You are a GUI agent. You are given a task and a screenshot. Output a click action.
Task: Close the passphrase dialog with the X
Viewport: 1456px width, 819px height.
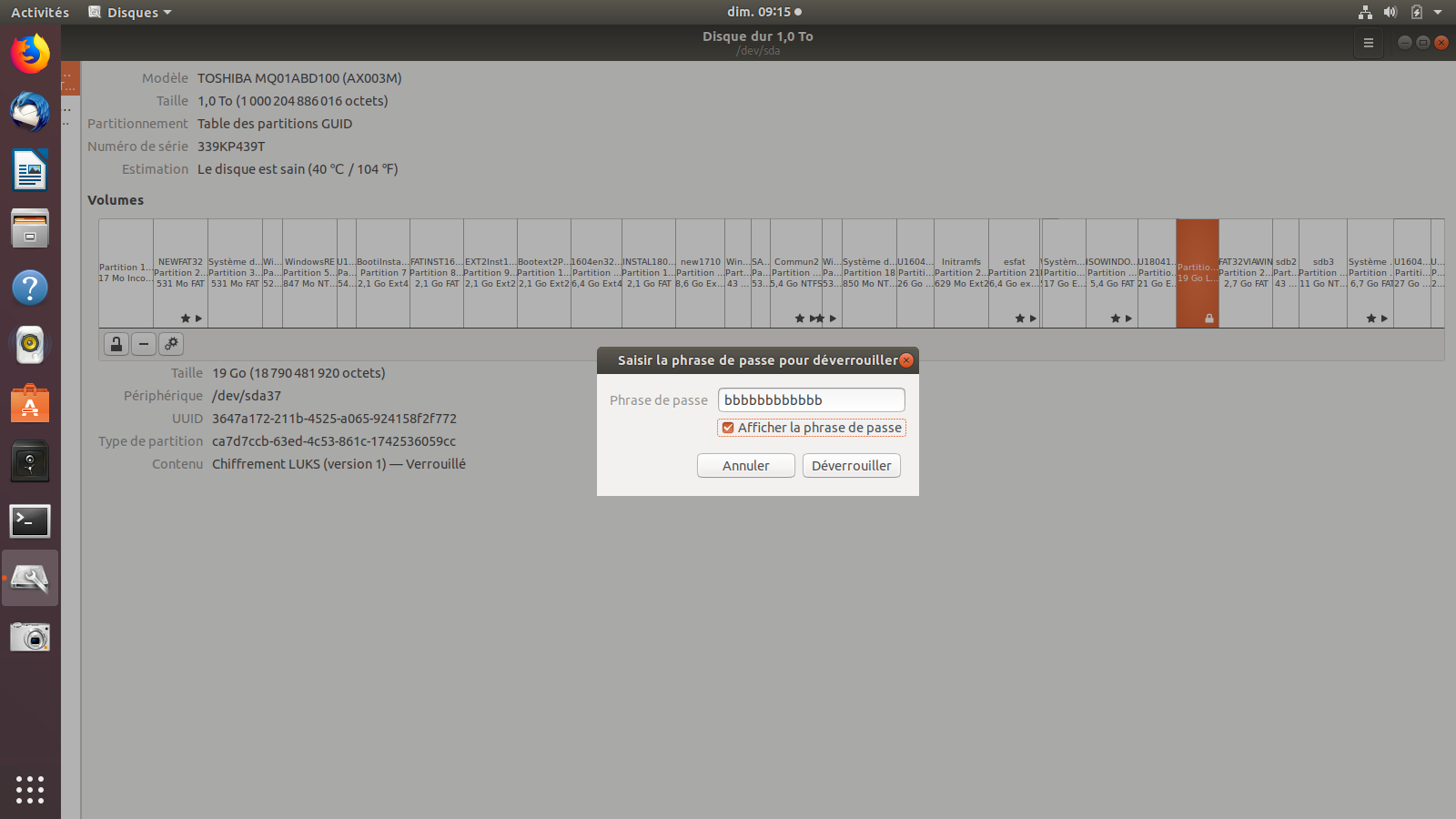pos(906,360)
